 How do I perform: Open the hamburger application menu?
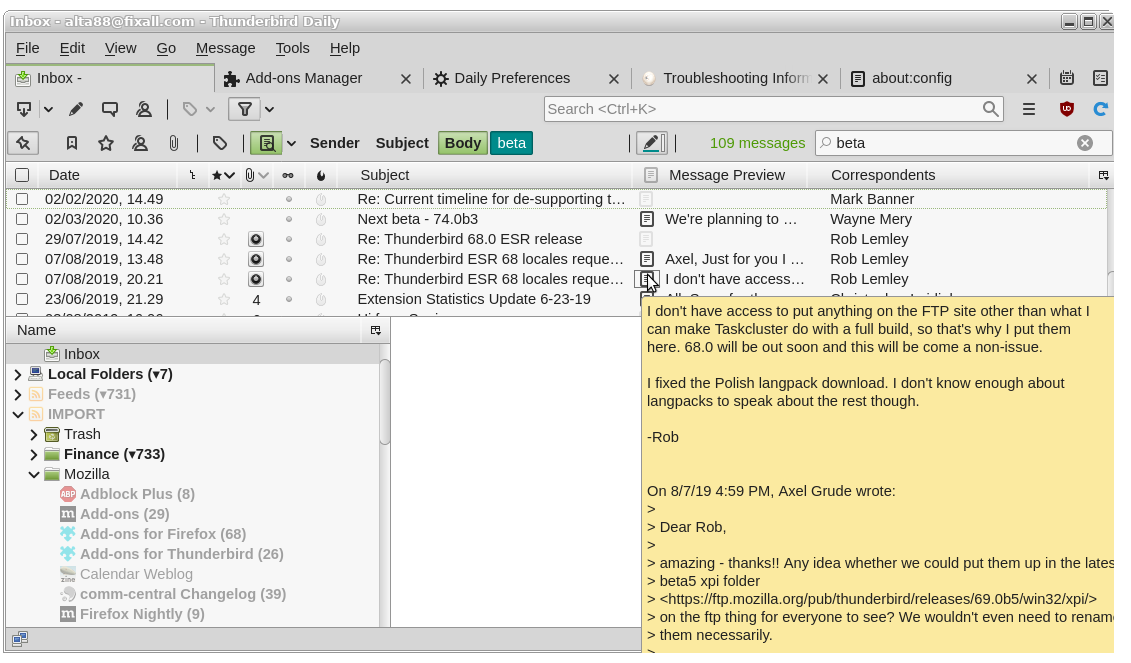point(1029,110)
